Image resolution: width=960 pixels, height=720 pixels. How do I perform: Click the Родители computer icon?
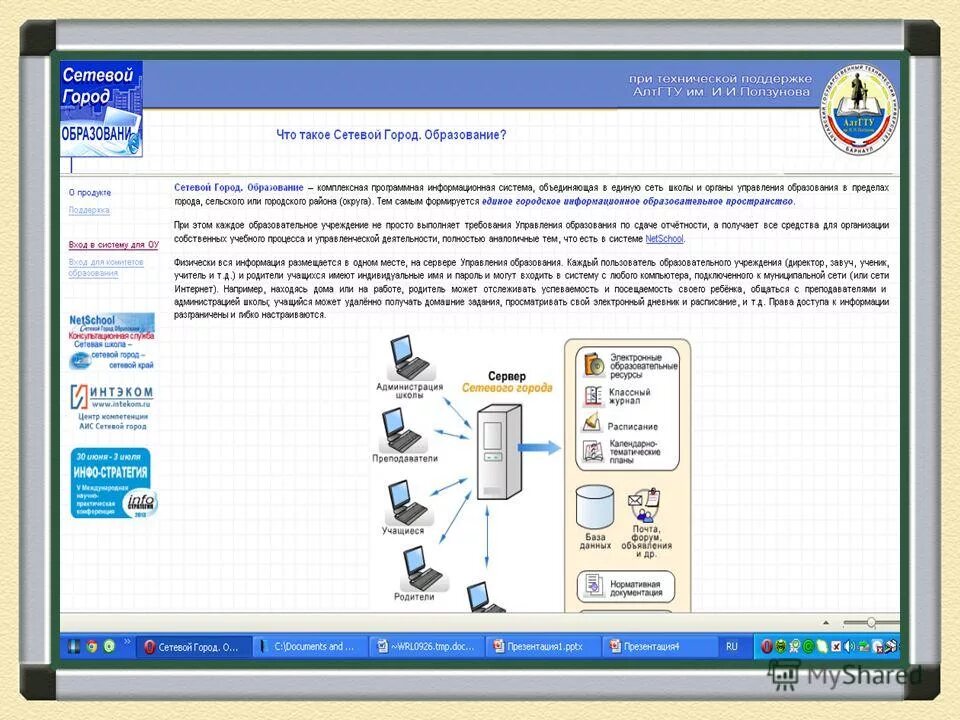422,568
